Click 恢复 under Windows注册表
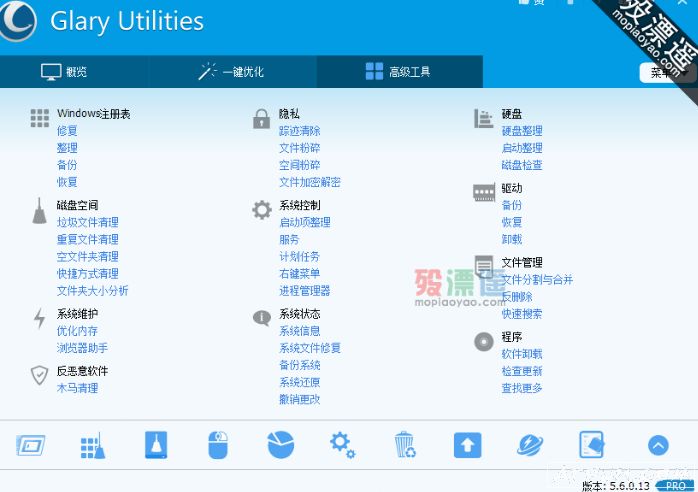The height and width of the screenshot is (492, 698). coord(67,182)
